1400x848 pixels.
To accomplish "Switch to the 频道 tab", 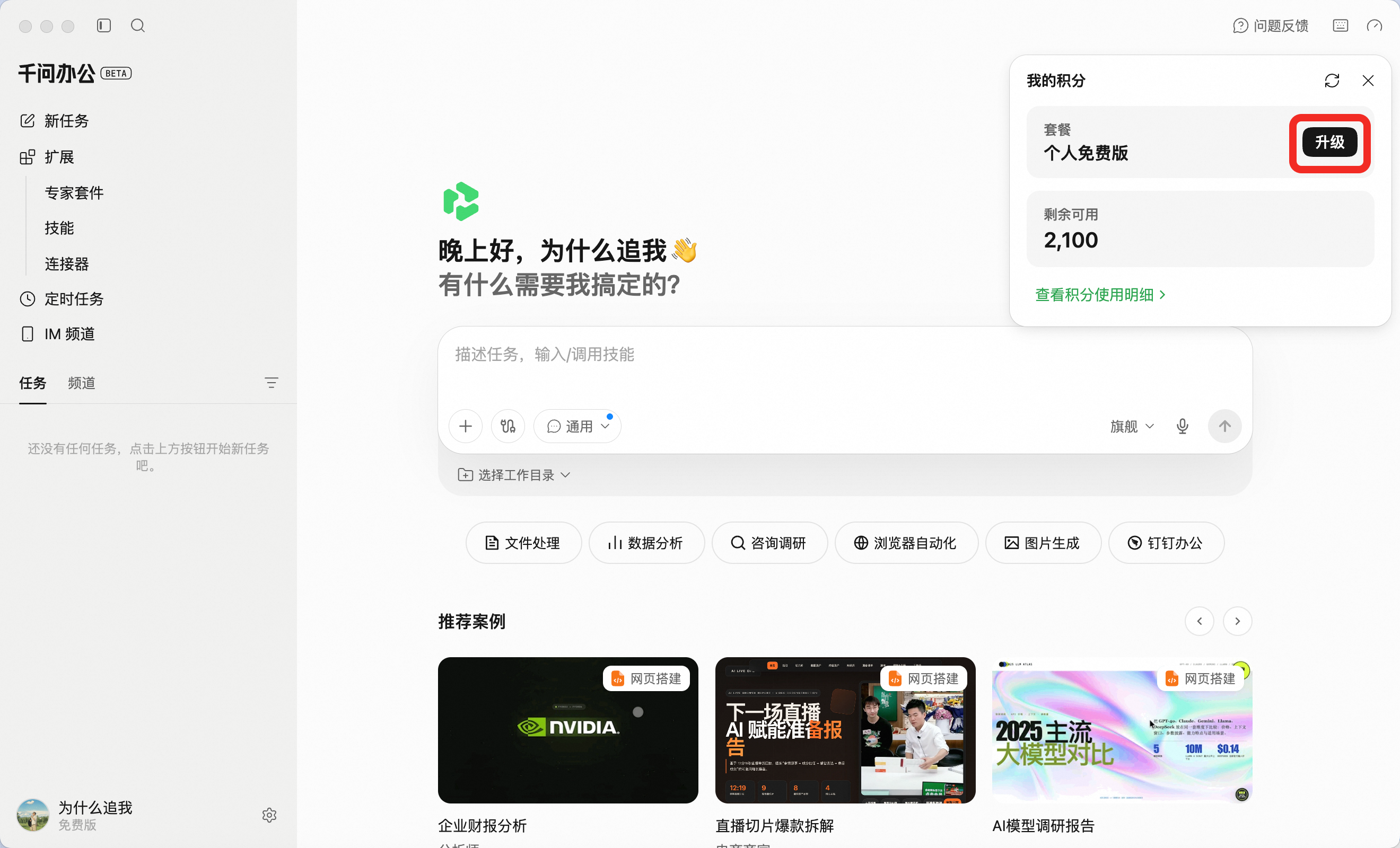I will click(82, 383).
